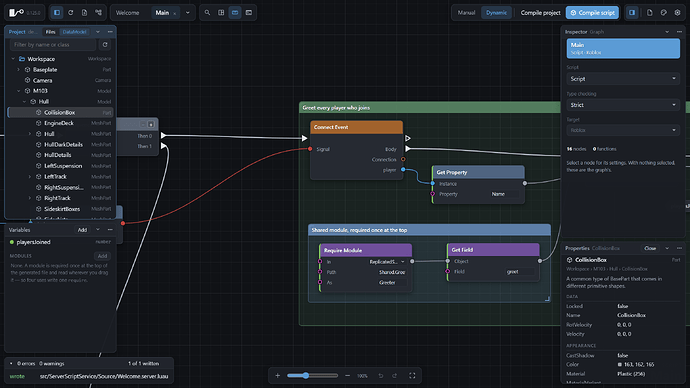690x388 pixels.
Task: Switch to Dynamic compile mode
Action: pyautogui.click(x=496, y=13)
